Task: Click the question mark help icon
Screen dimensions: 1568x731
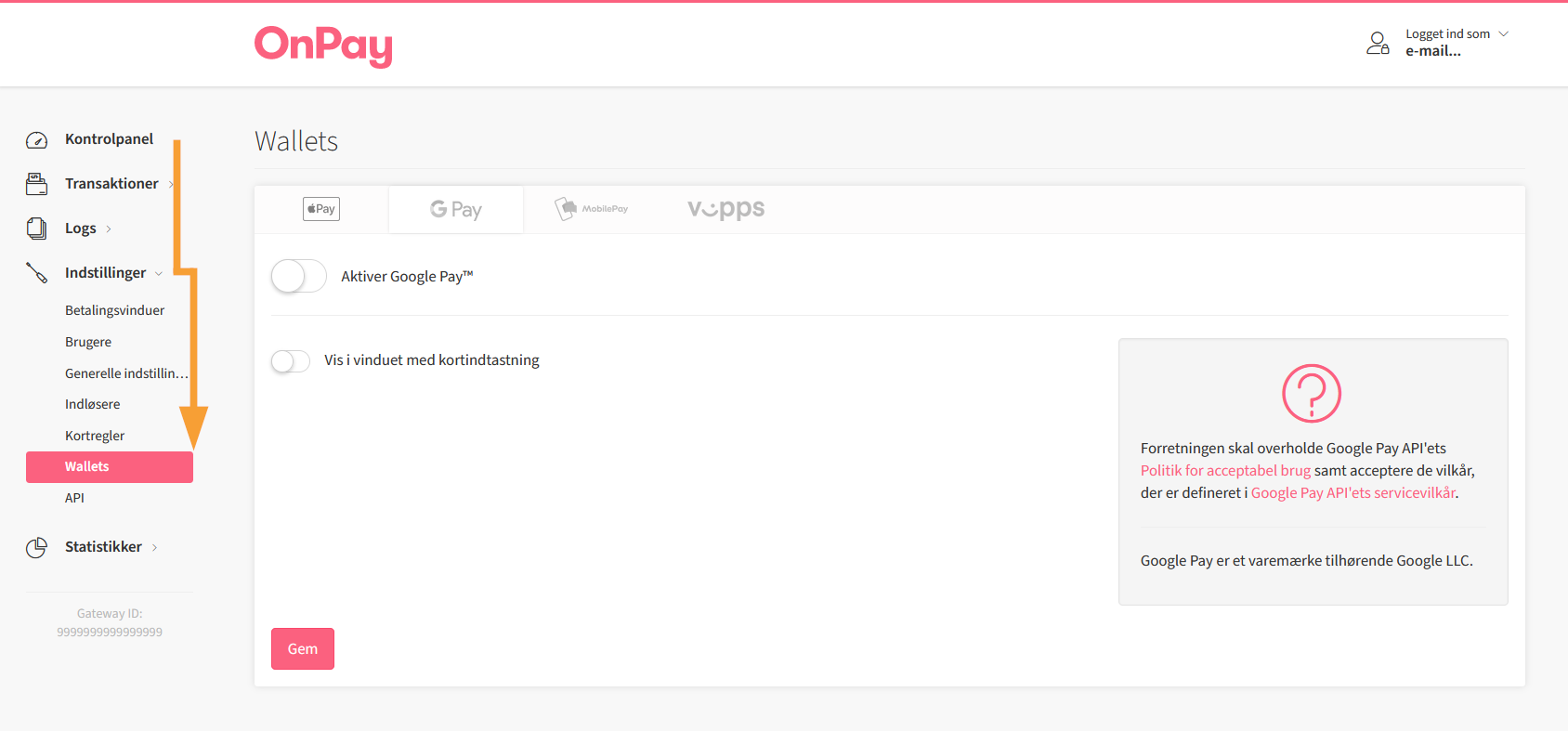Action: pos(1312,394)
